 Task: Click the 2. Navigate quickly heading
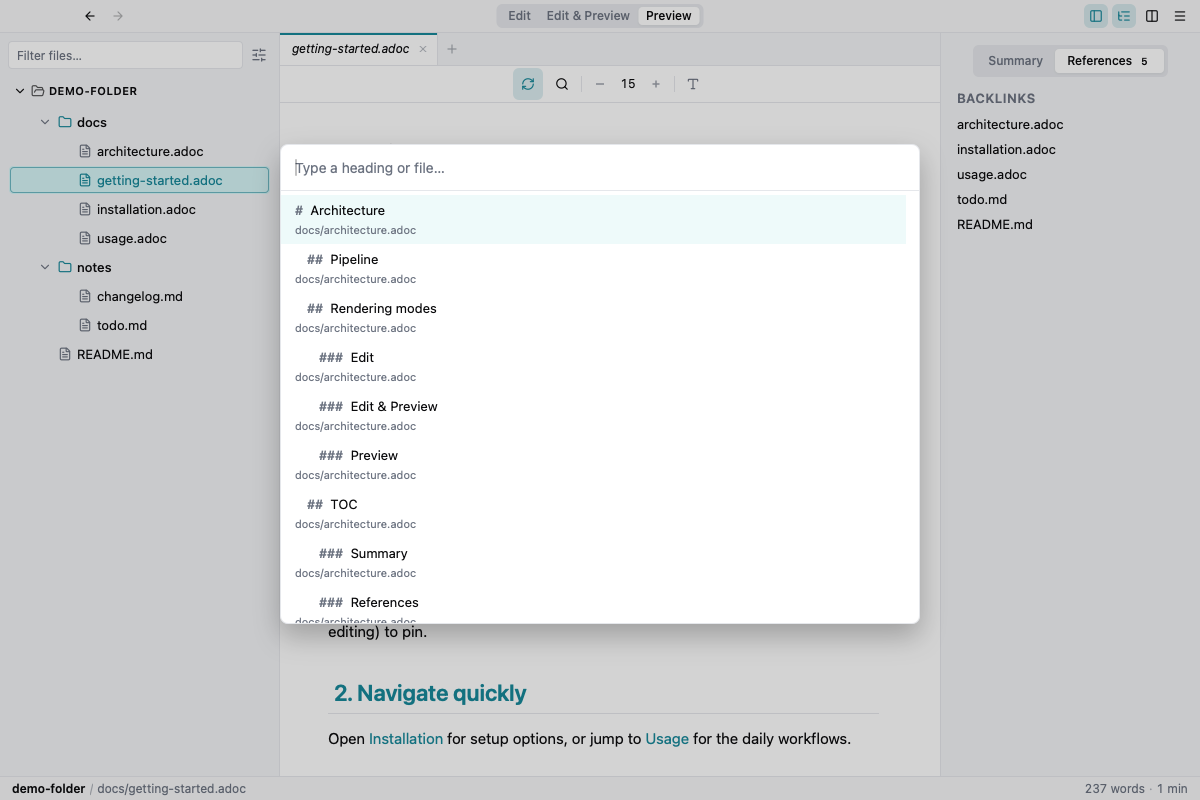pos(430,693)
